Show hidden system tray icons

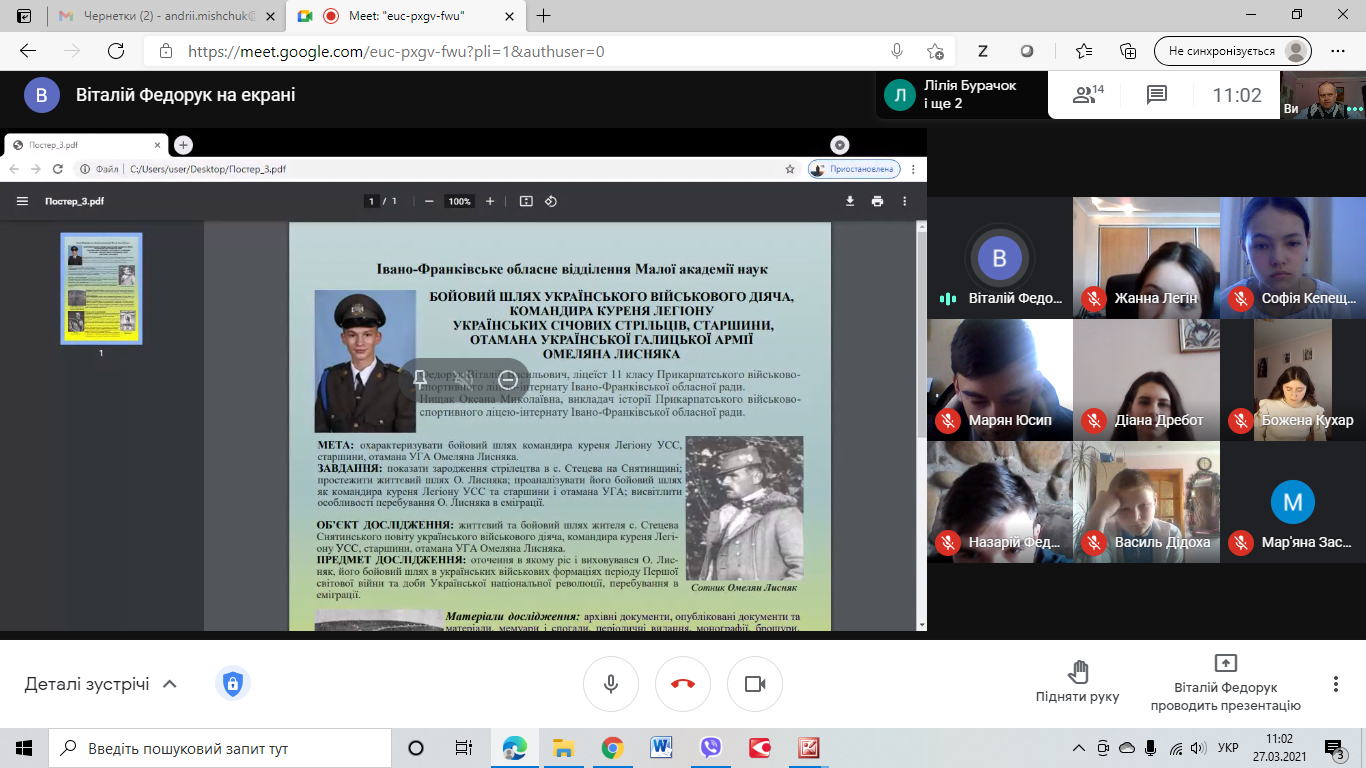click(x=1079, y=748)
